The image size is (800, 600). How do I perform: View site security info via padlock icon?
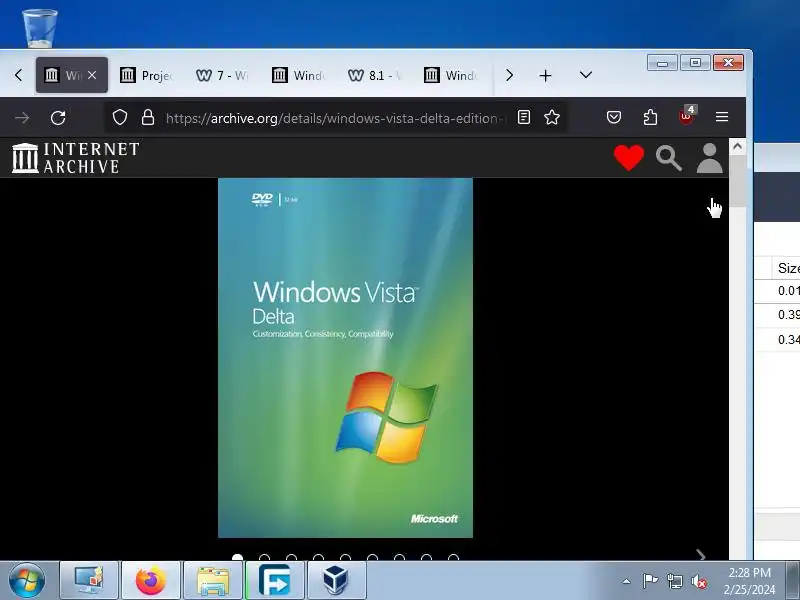coord(148,117)
